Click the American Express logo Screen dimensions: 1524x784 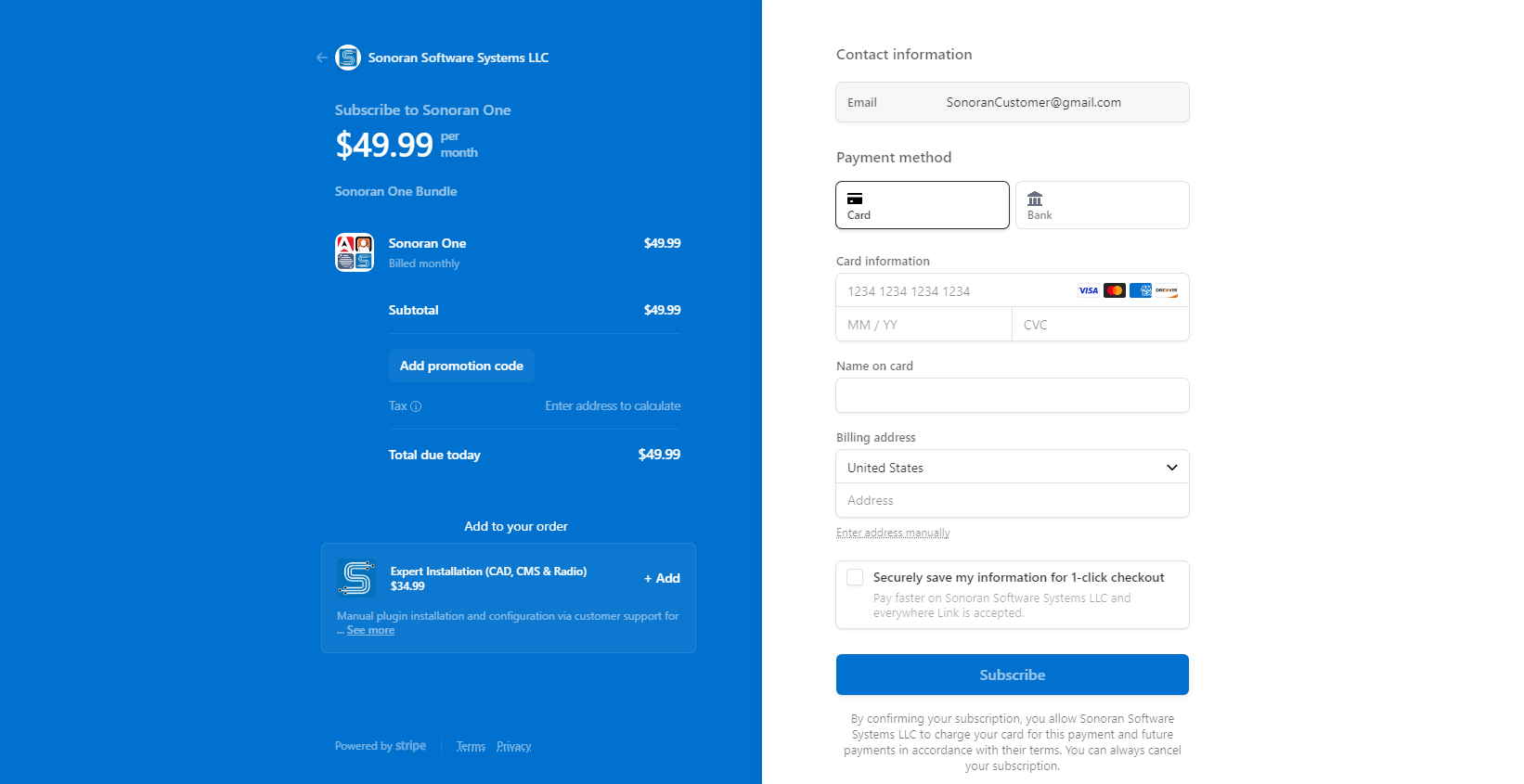coord(1141,290)
